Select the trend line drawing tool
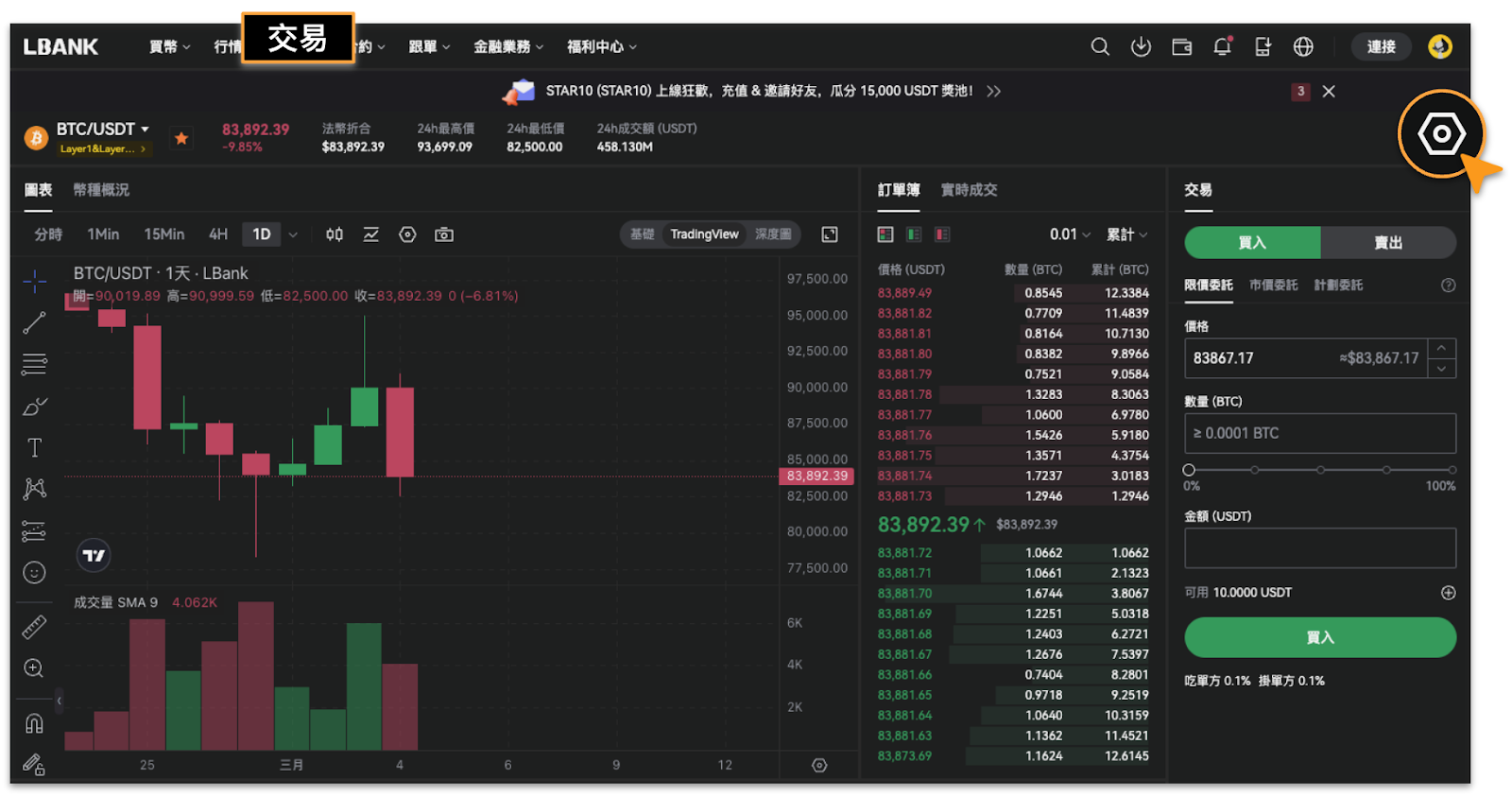The height and width of the screenshot is (797, 1512). point(35,322)
